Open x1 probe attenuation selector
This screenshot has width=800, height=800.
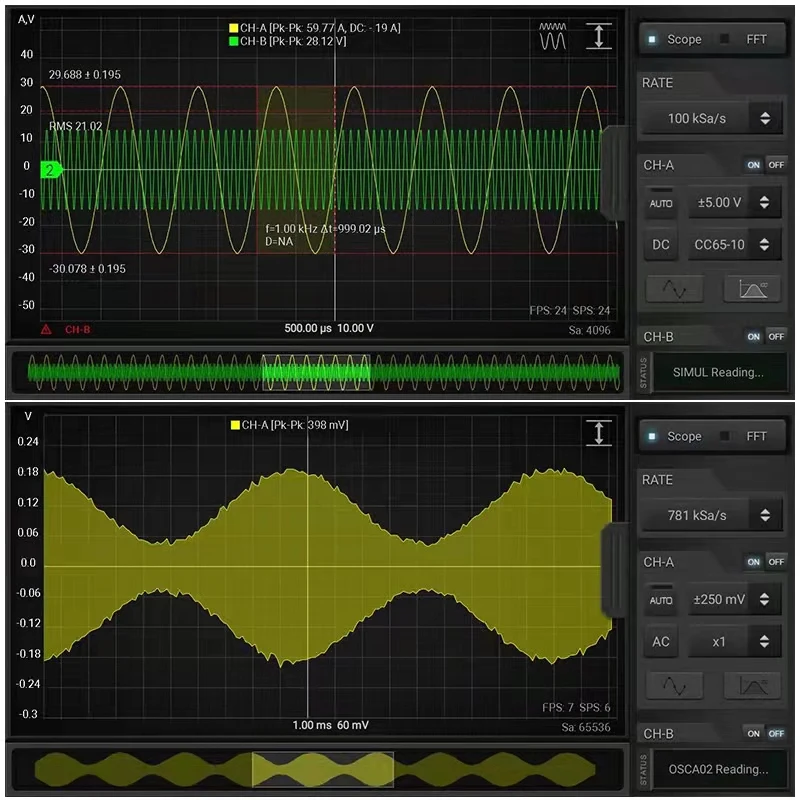[734, 642]
